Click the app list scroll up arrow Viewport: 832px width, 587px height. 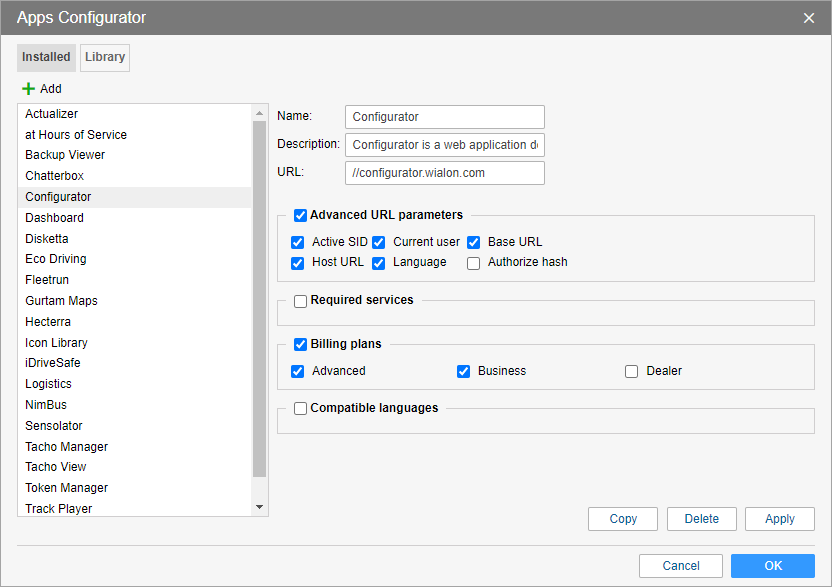click(259, 113)
